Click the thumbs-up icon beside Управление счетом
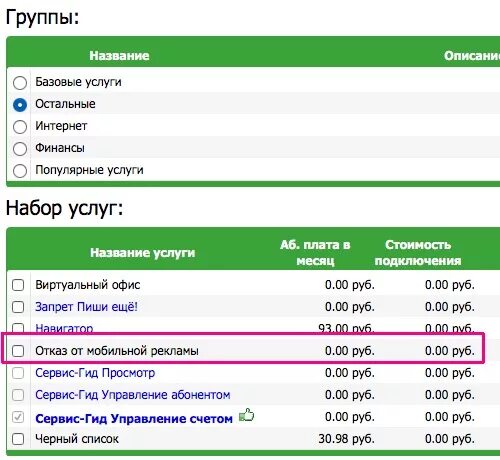500x460 pixels. (x=247, y=415)
